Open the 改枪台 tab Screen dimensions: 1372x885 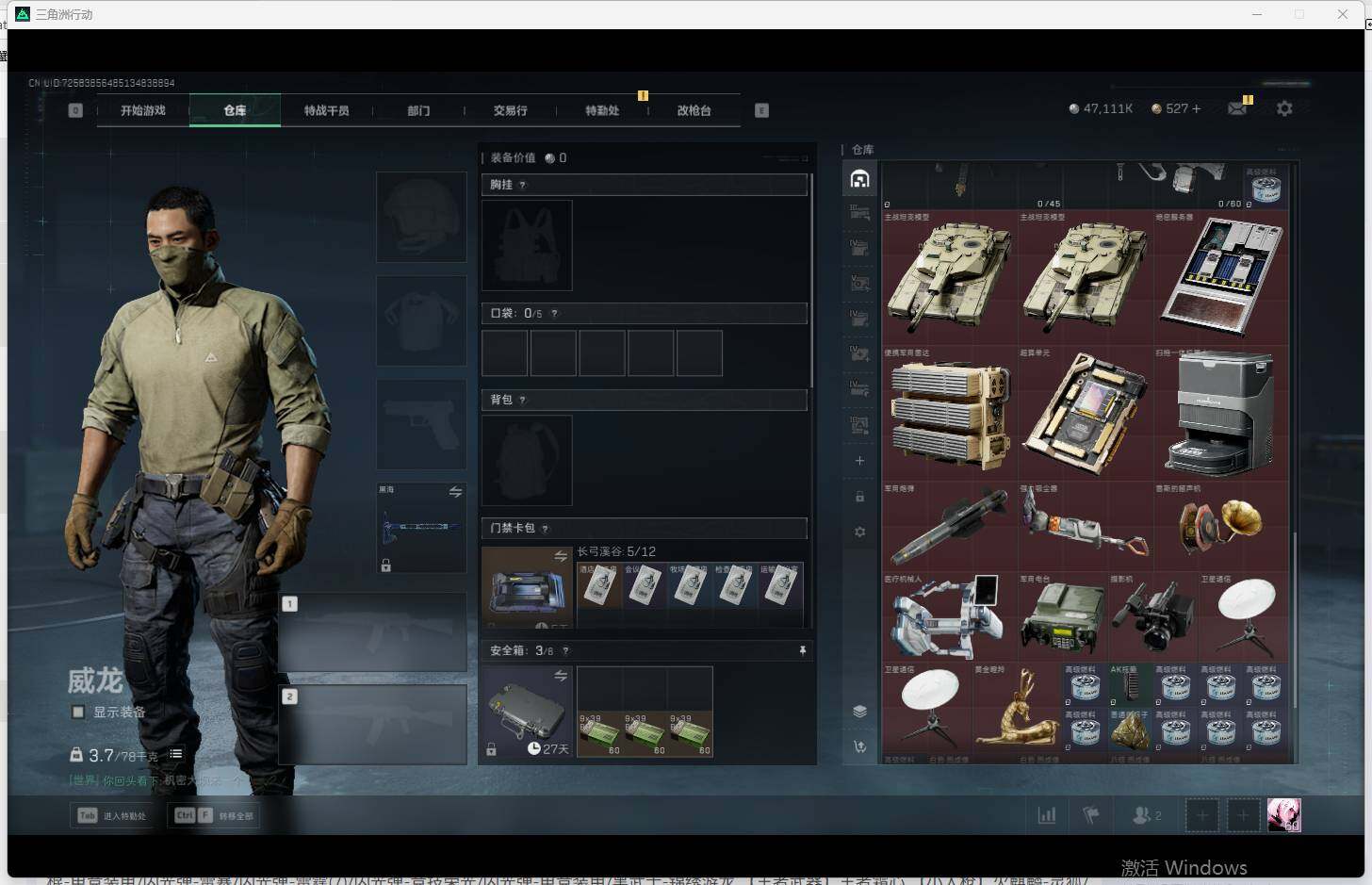pos(694,110)
